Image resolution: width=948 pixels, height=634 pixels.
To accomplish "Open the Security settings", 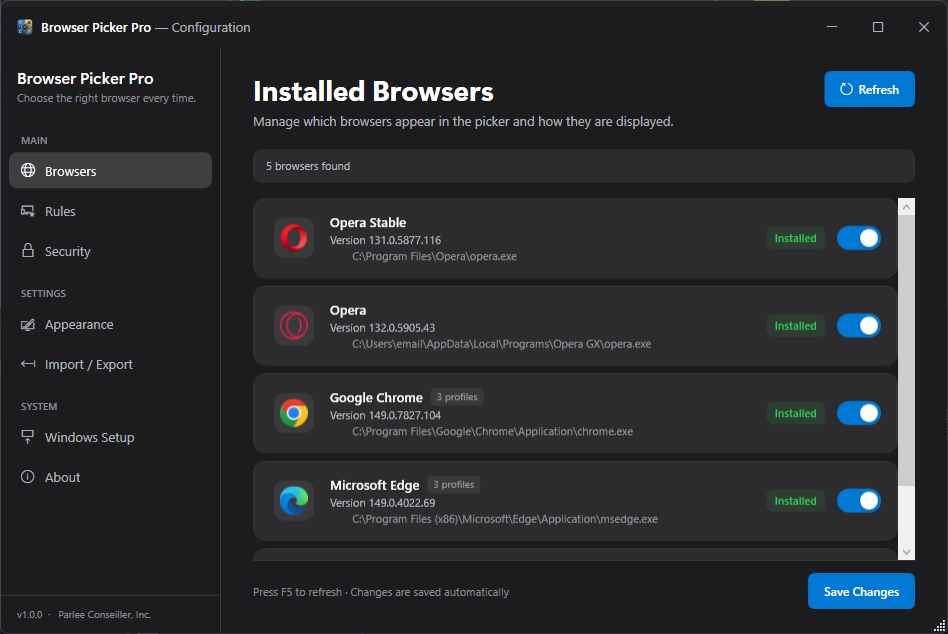I will tap(111, 251).
